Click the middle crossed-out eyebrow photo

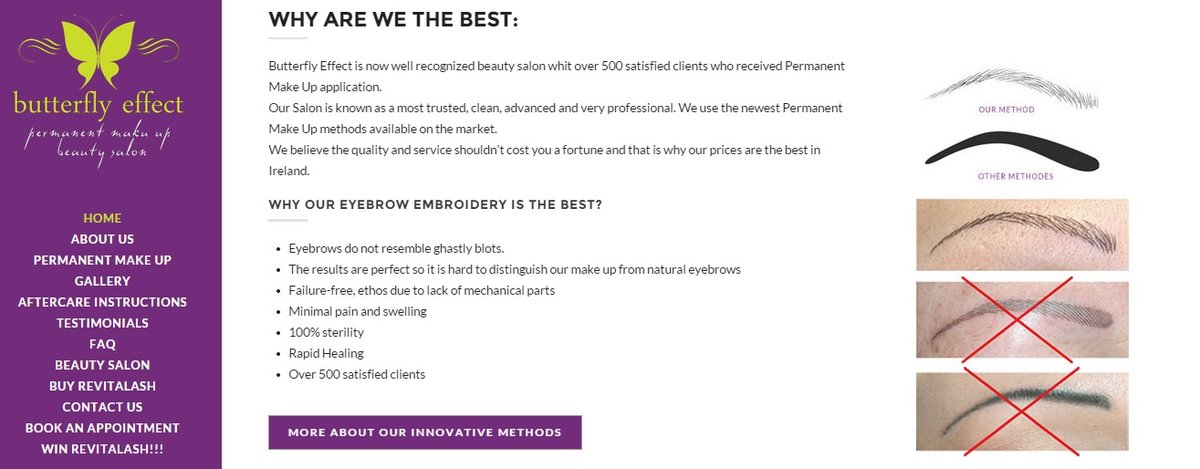click(x=1022, y=320)
